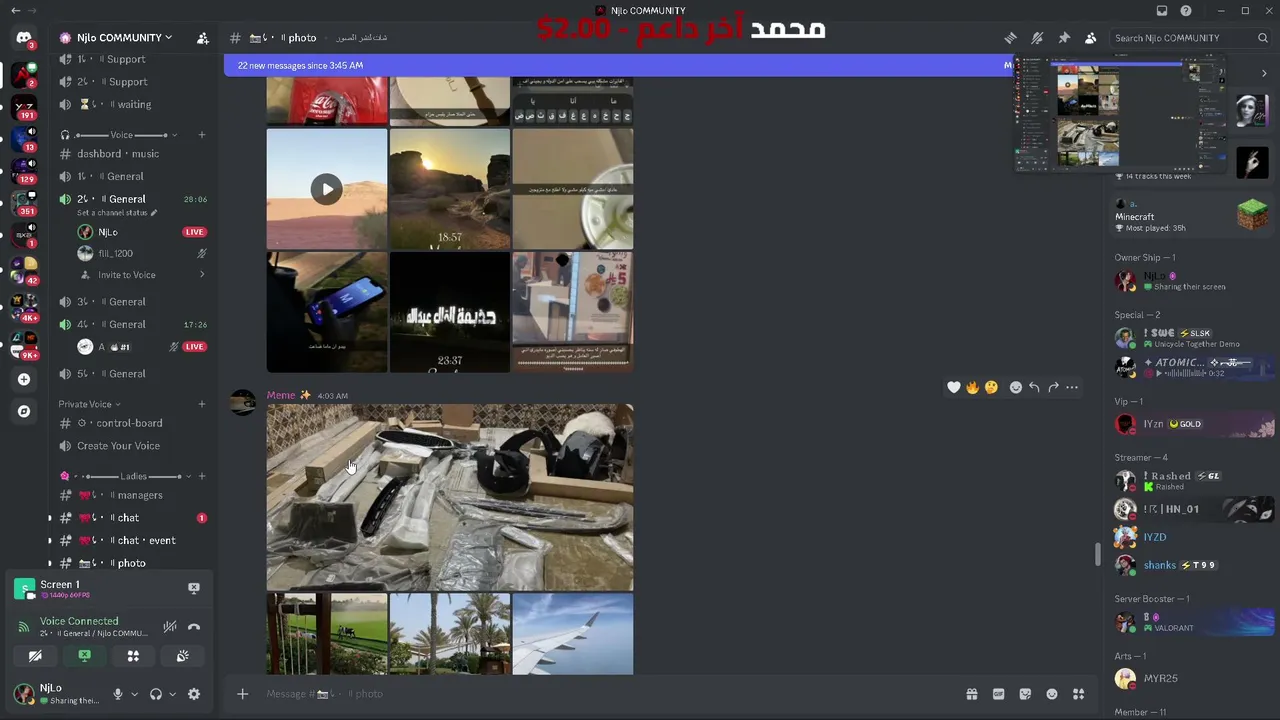
Task: Open headphone output options arrow
Action: [x=172, y=694]
